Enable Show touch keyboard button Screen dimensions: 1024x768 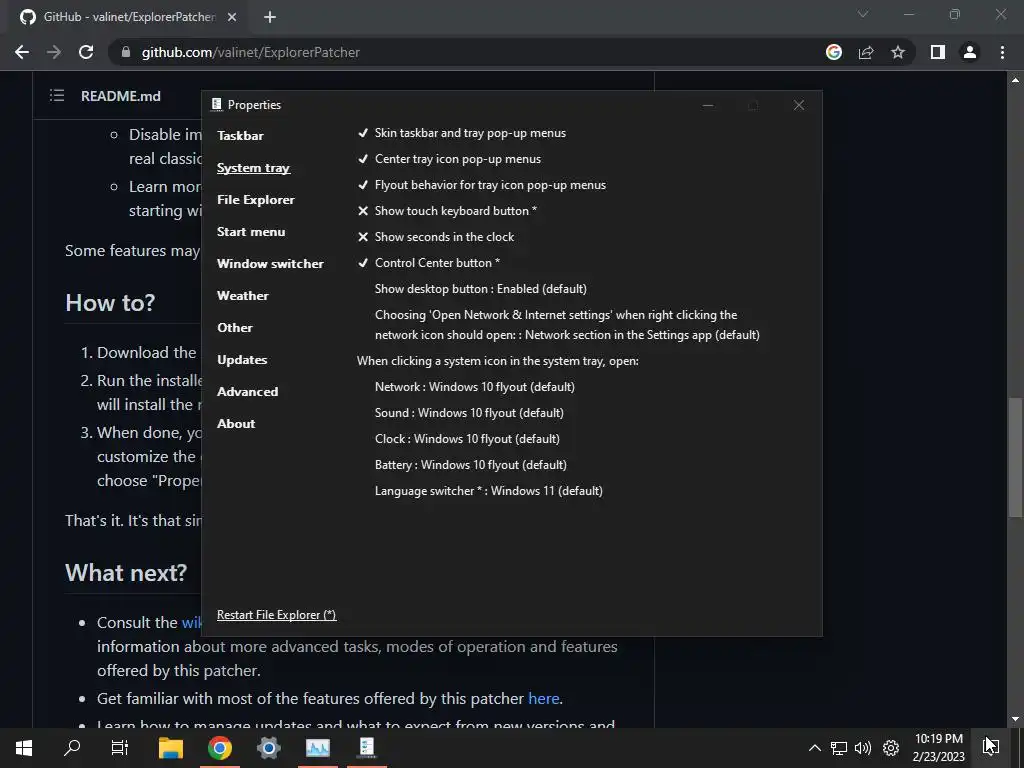click(447, 211)
